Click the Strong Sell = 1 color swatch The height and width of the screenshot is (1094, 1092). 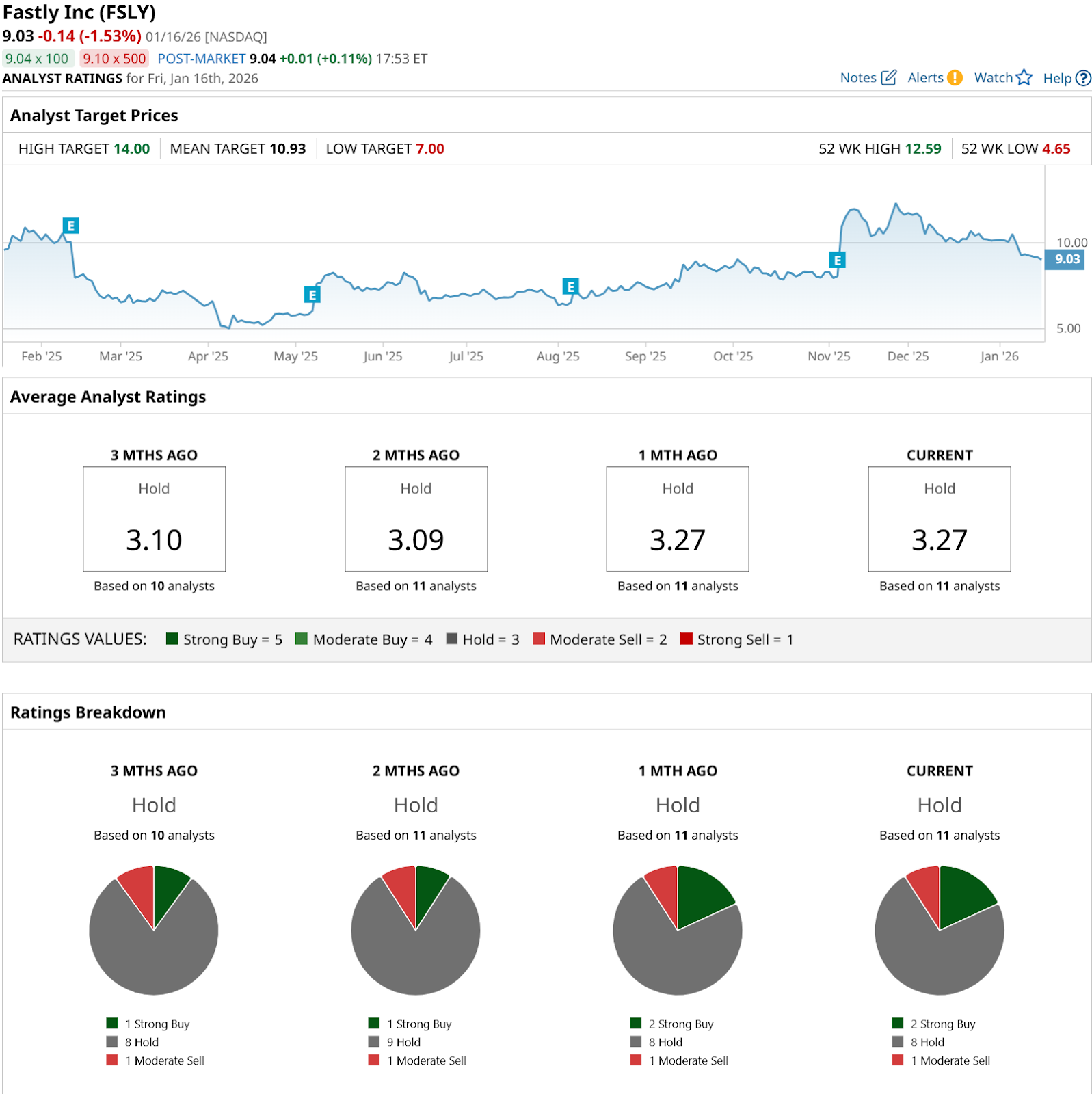pyautogui.click(x=687, y=639)
